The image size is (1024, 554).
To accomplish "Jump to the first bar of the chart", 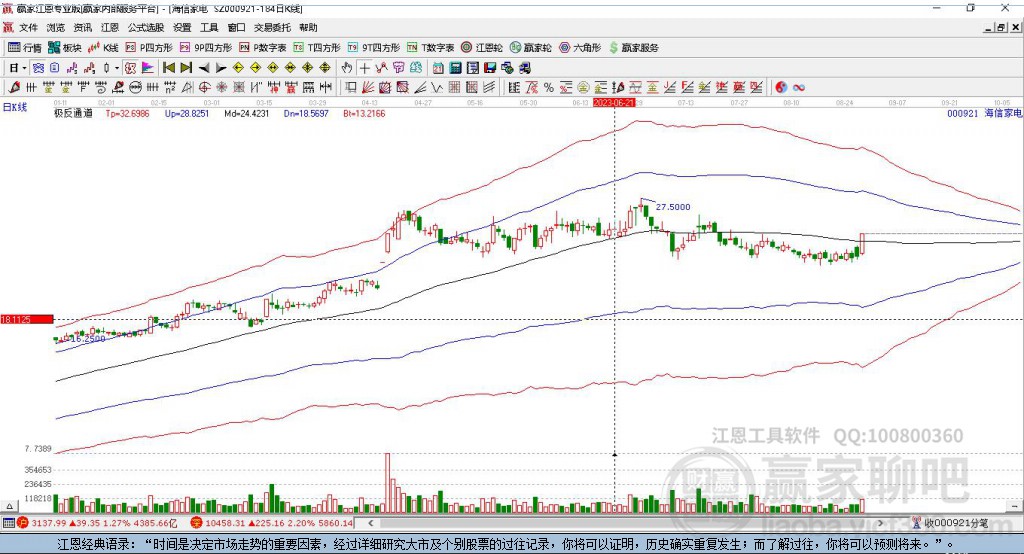I will tap(168, 68).
